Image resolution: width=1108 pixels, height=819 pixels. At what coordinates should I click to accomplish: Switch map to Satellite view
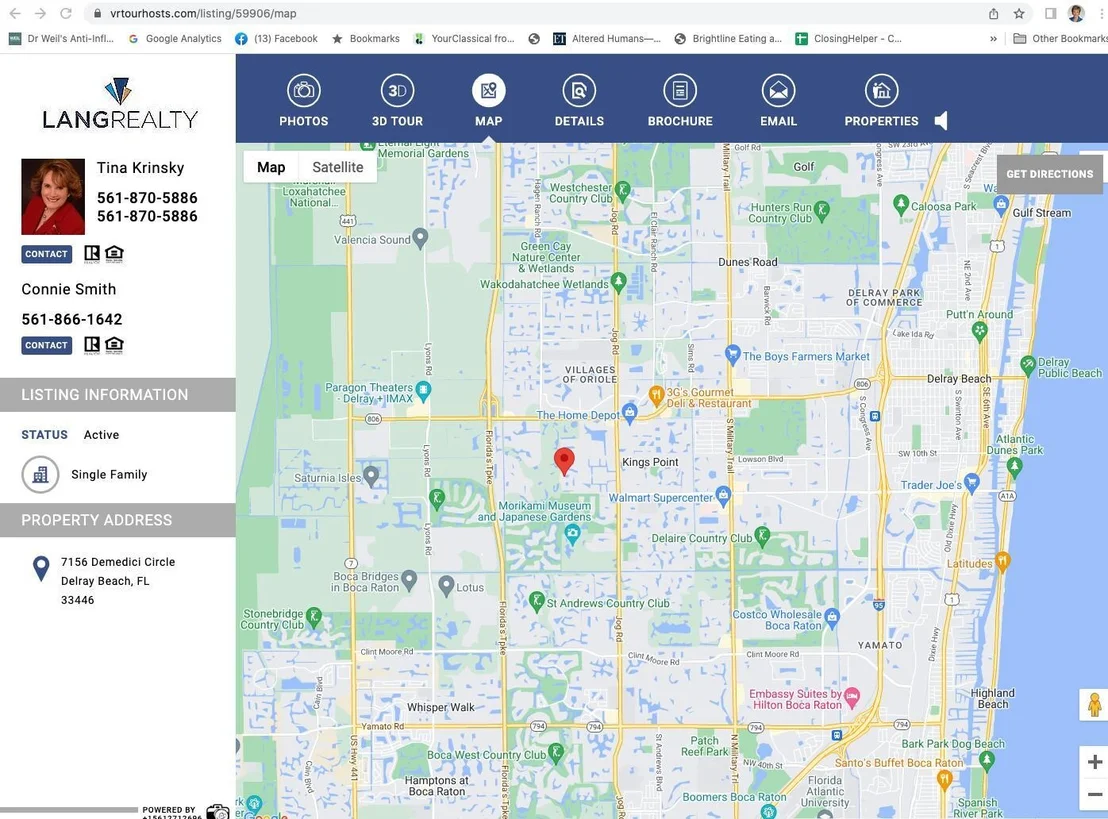pyautogui.click(x=338, y=167)
